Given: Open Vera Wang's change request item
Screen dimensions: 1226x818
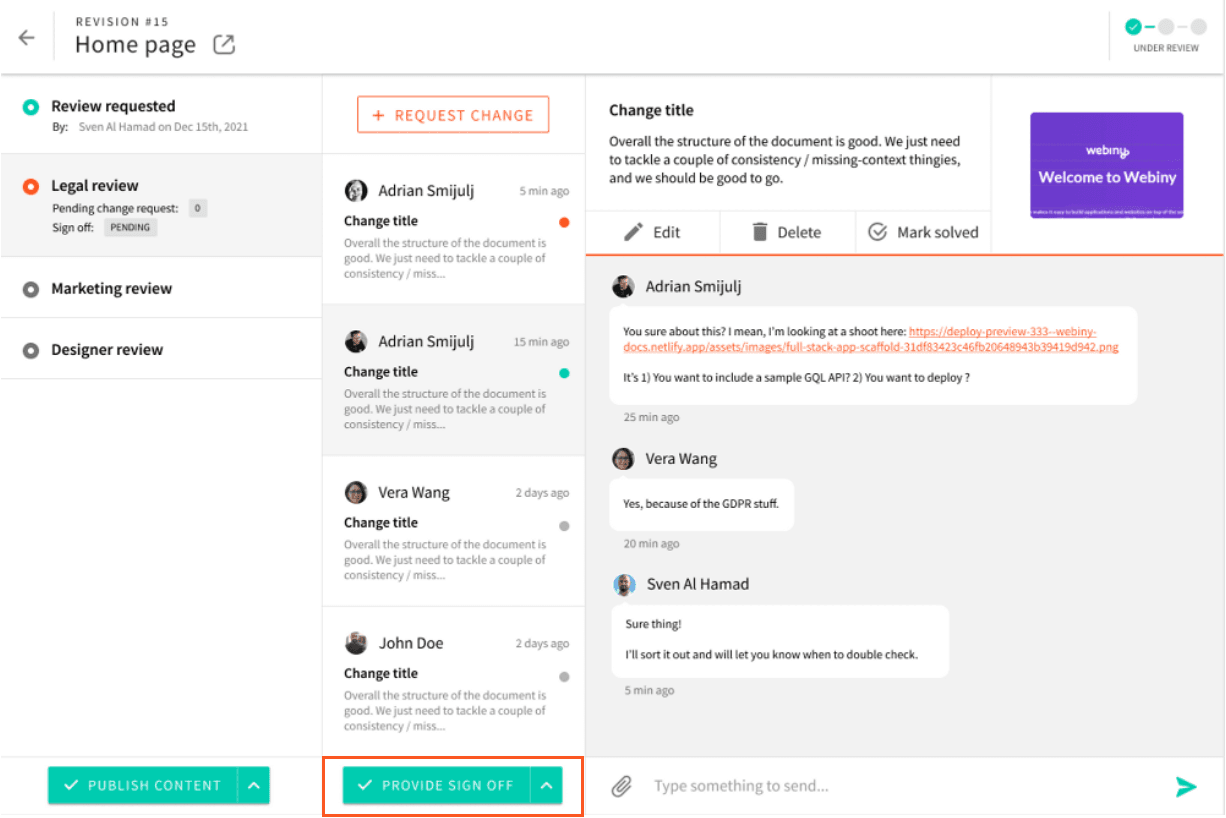Looking at the screenshot, I should pos(454,531).
